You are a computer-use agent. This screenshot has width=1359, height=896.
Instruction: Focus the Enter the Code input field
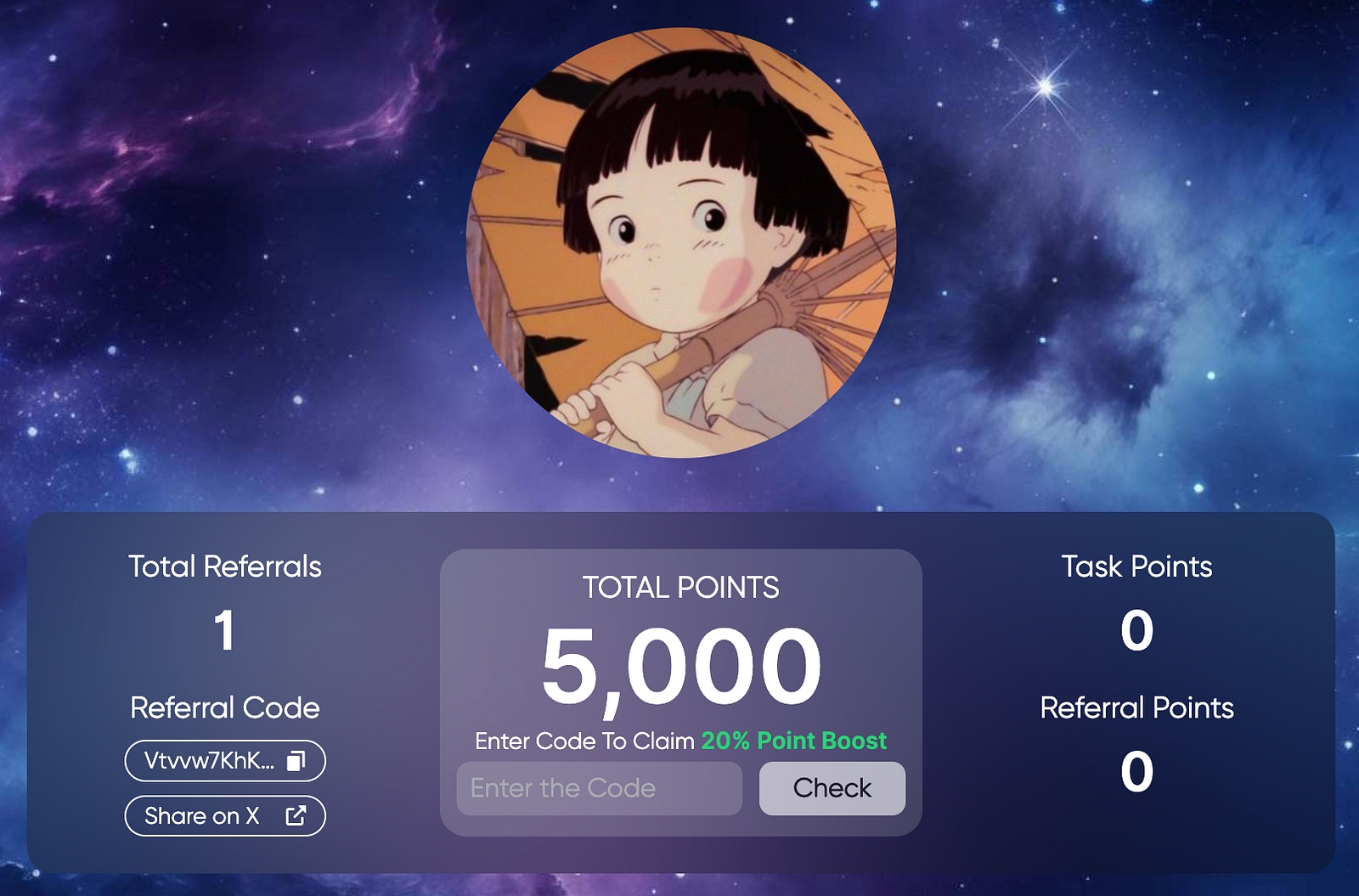pos(600,788)
